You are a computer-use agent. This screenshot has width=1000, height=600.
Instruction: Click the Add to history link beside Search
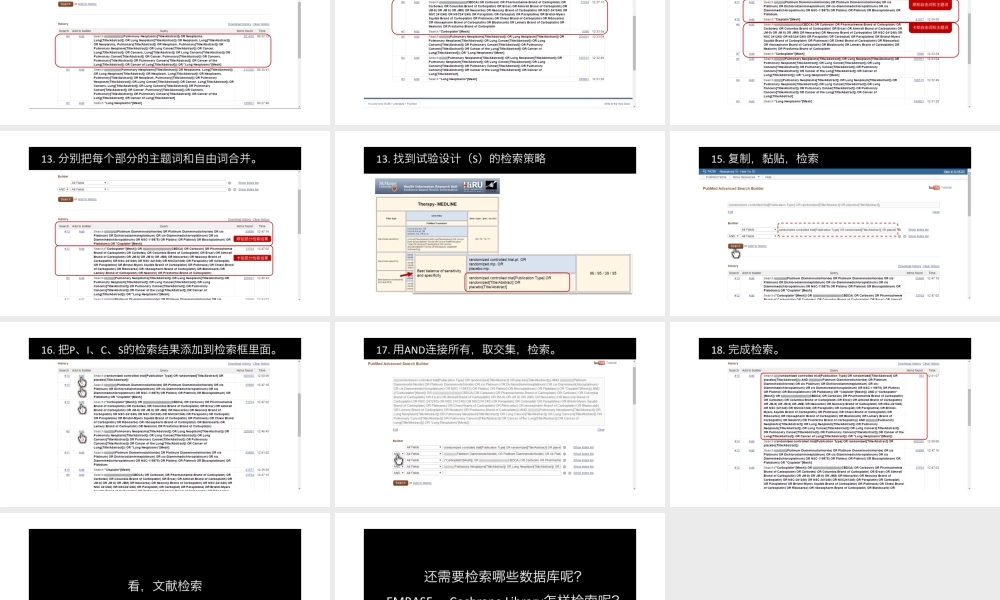pos(757,246)
